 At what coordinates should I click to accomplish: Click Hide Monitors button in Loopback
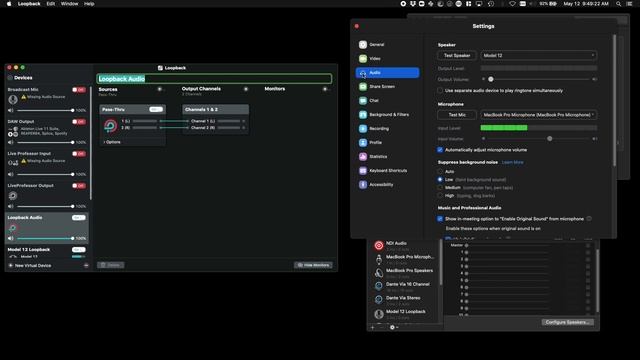point(313,265)
